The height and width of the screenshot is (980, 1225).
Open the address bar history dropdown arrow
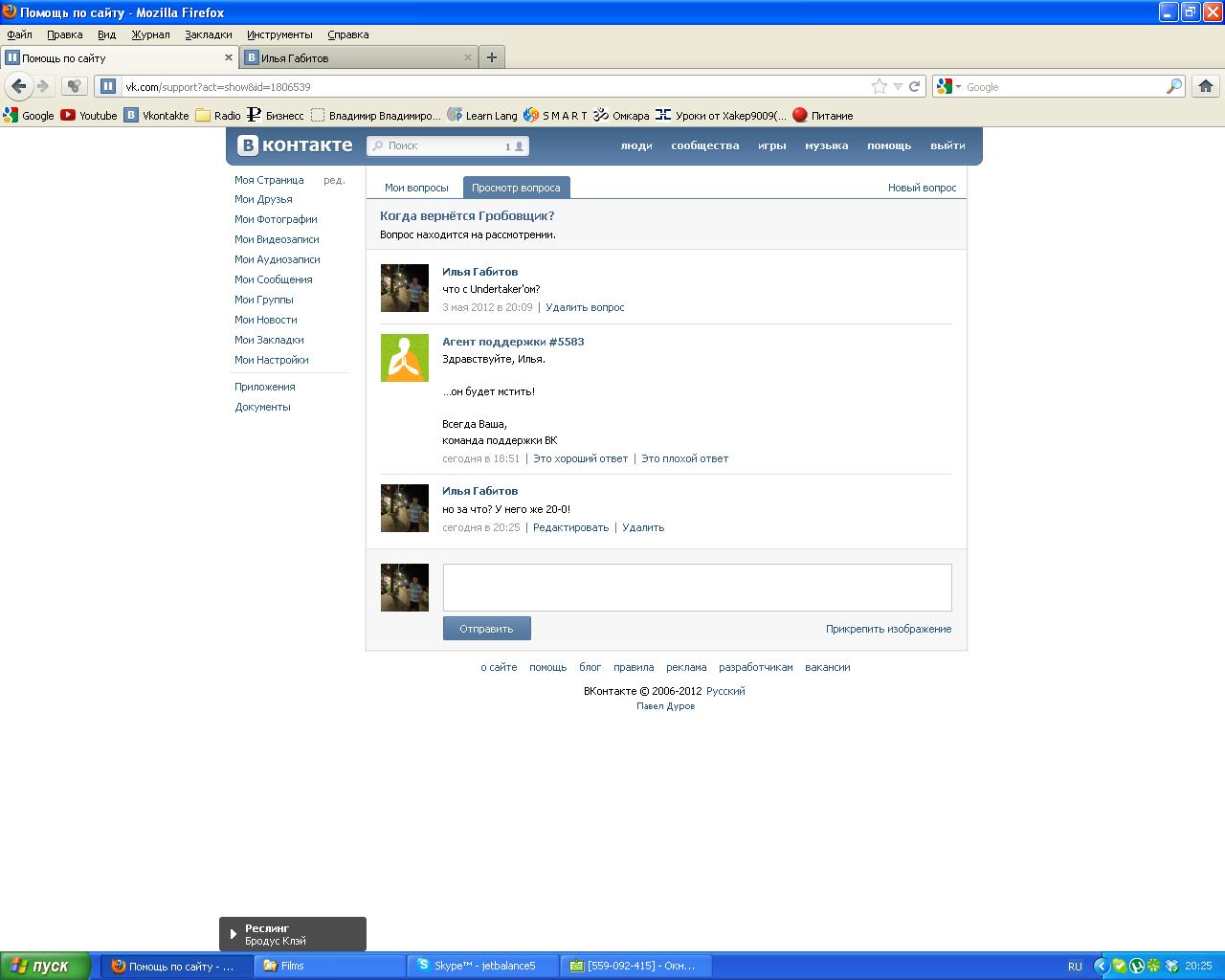pyautogui.click(x=898, y=86)
